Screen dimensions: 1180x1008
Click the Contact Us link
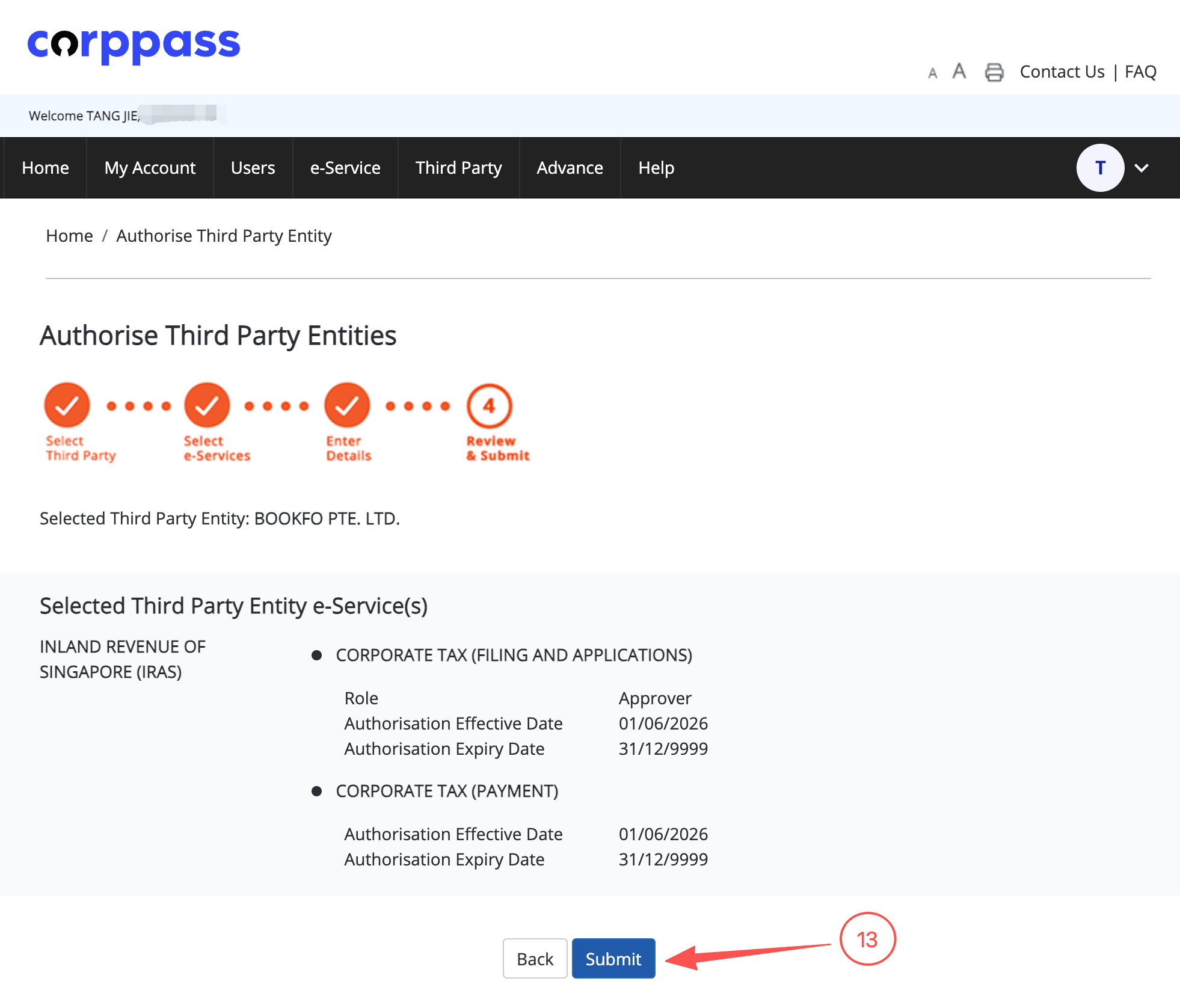click(x=1062, y=72)
